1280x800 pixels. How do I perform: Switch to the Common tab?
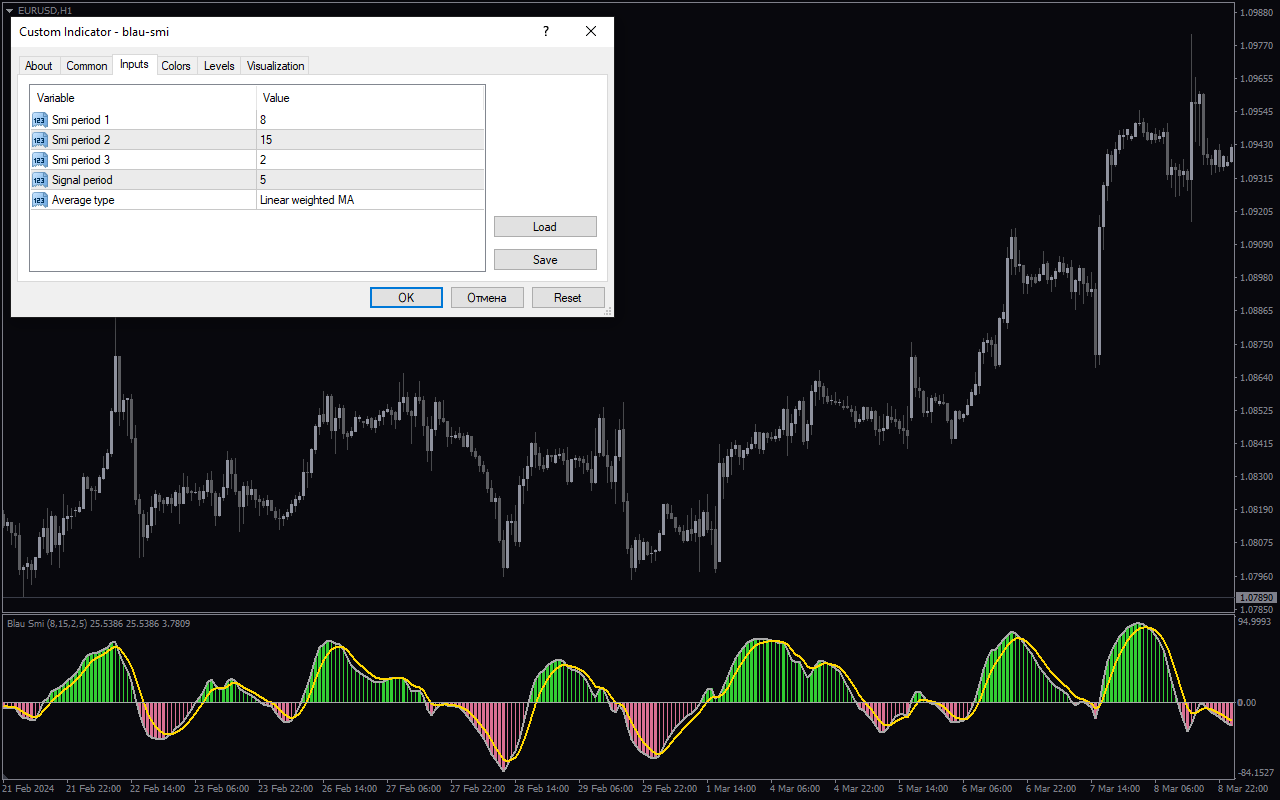[x=87, y=66]
